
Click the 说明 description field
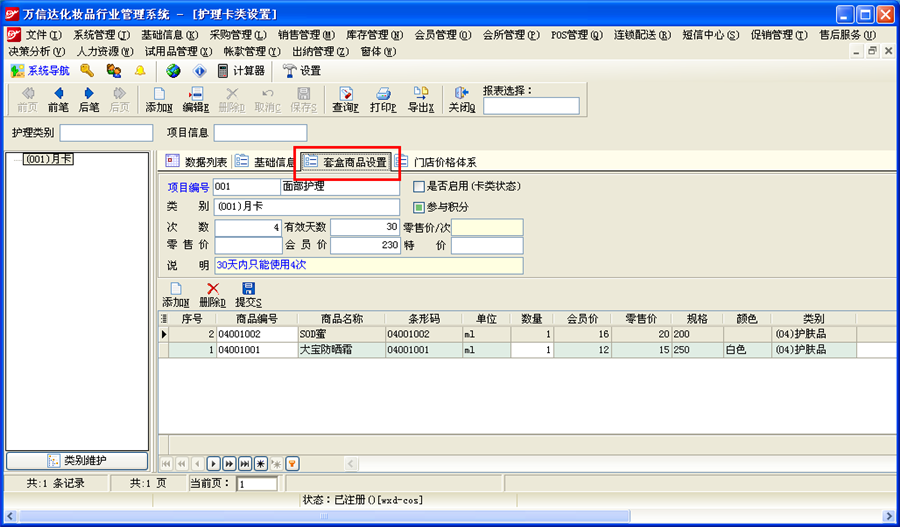click(x=368, y=266)
